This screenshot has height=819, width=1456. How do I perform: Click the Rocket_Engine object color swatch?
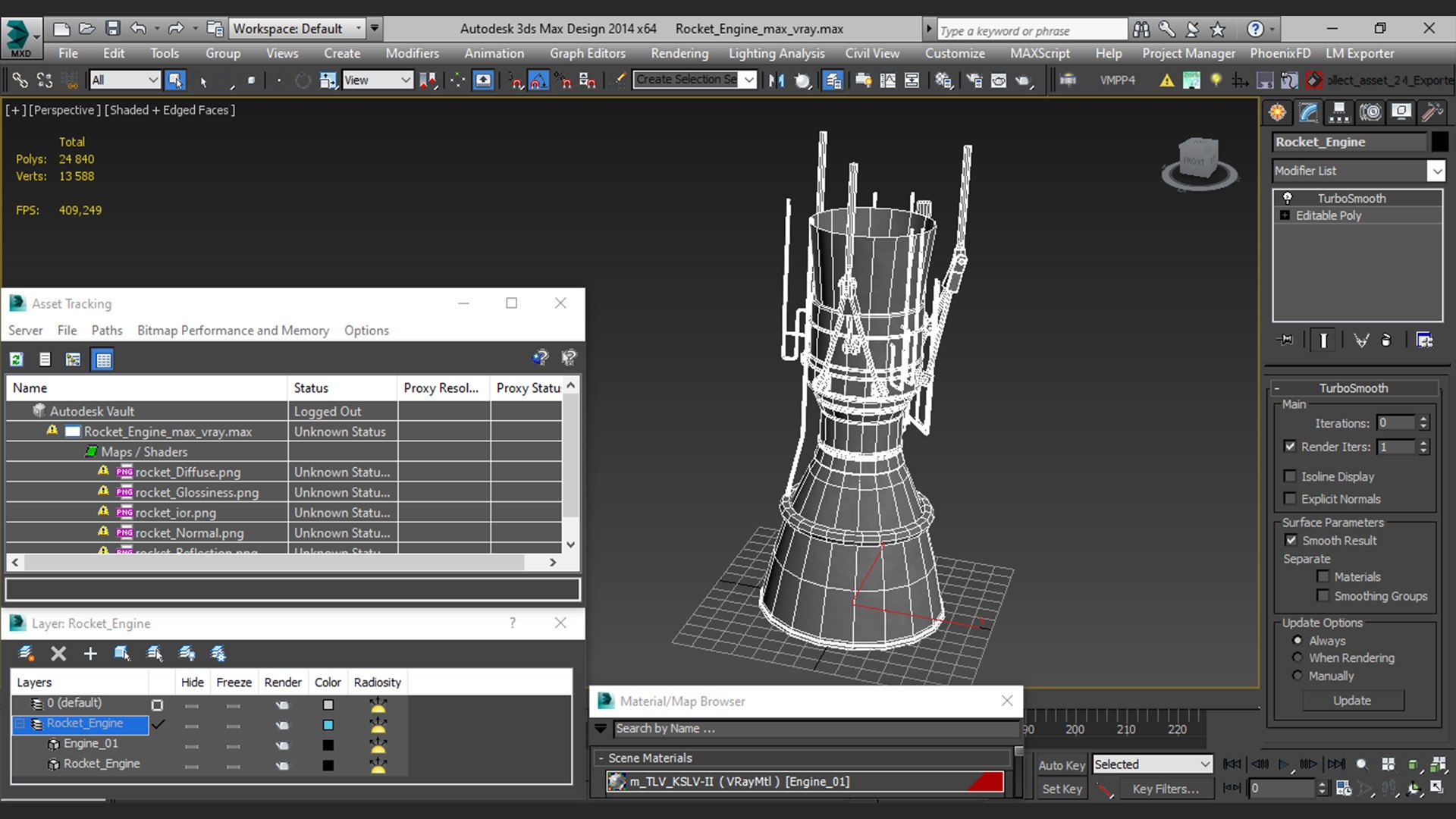1439,142
